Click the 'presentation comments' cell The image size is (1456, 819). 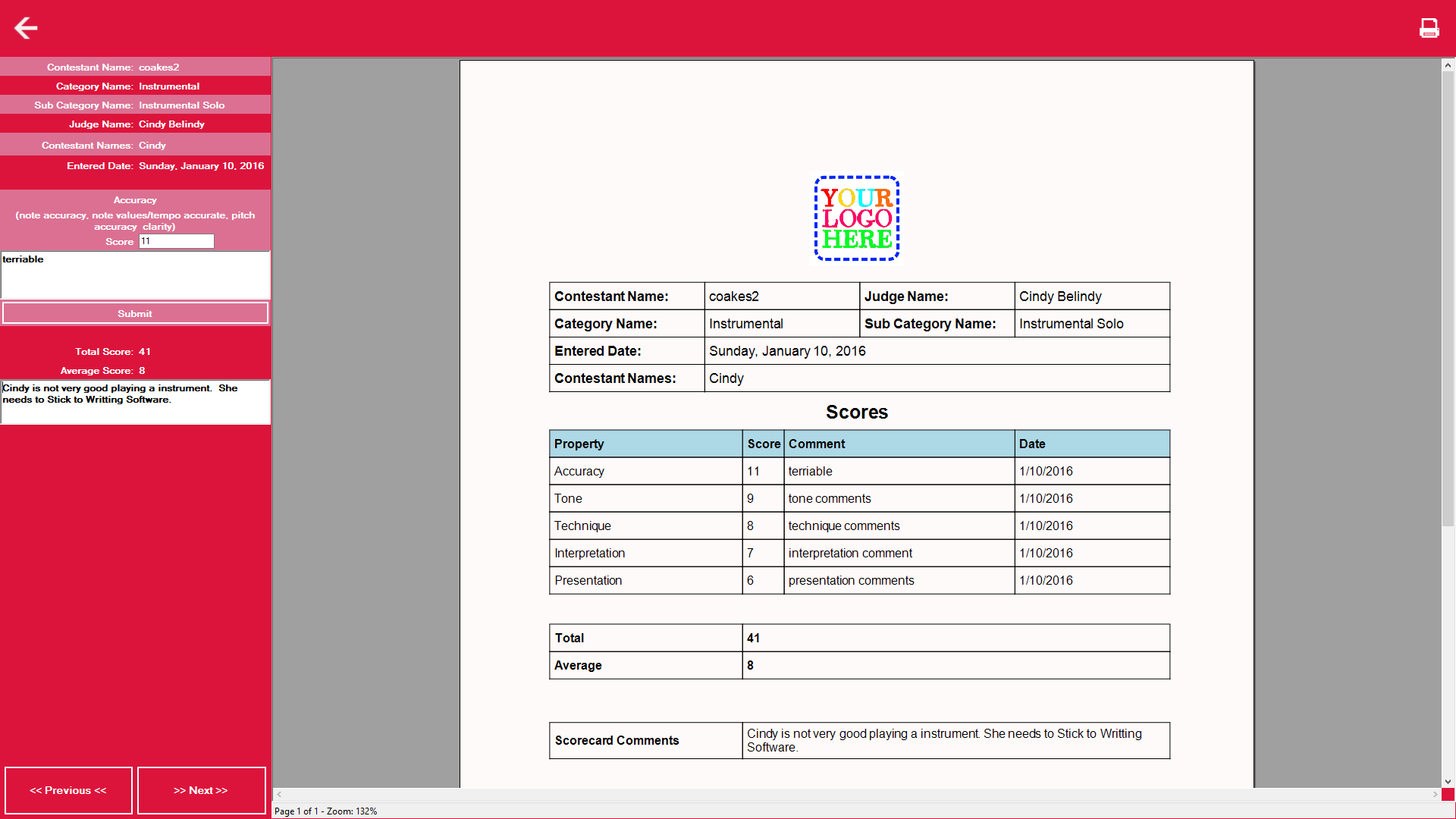pos(899,580)
